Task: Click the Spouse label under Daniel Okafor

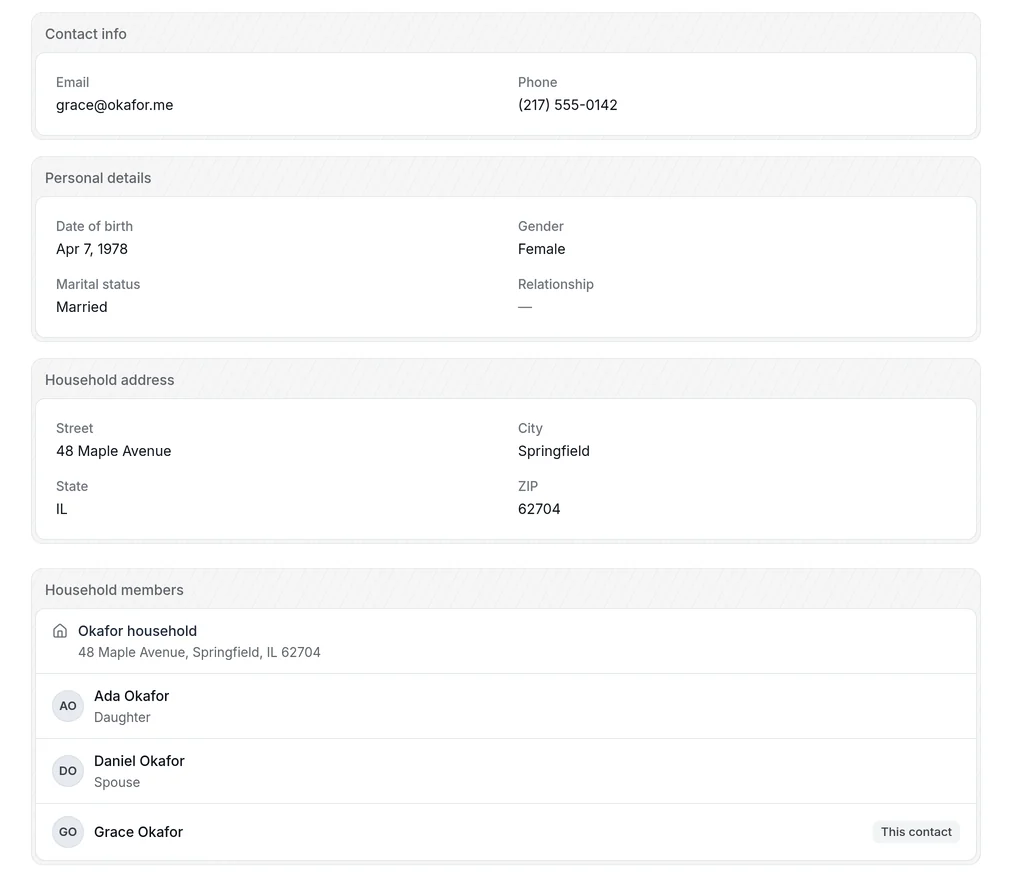Action: (117, 783)
